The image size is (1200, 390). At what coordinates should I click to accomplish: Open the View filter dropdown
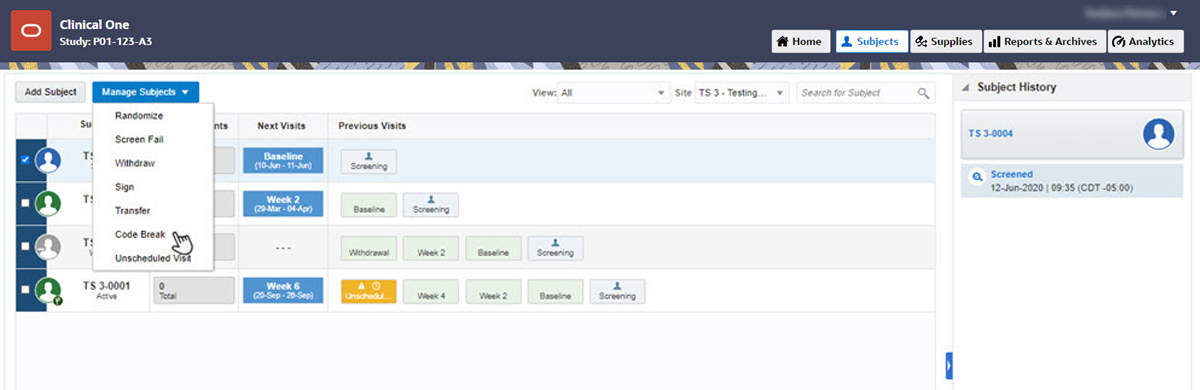click(613, 92)
